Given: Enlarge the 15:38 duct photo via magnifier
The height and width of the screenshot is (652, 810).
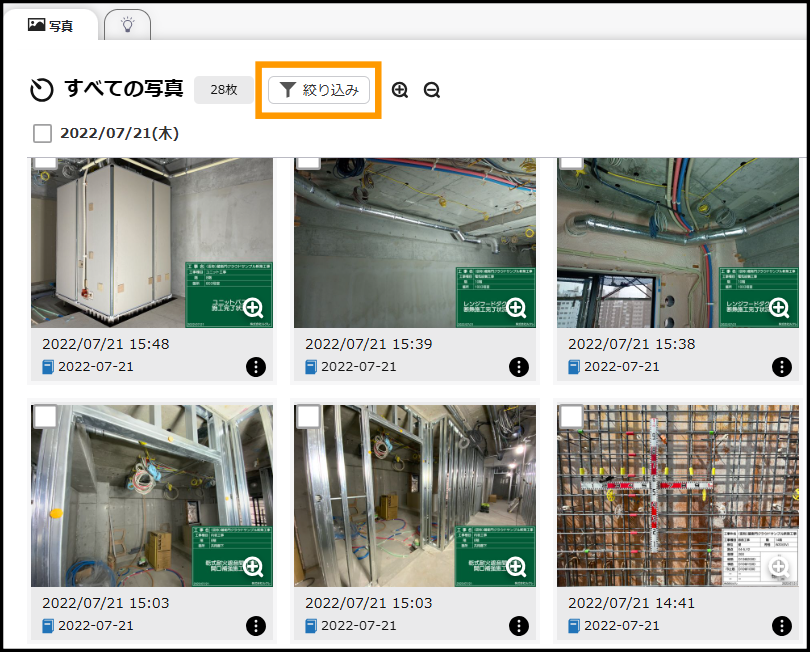Looking at the screenshot, I should [779, 308].
